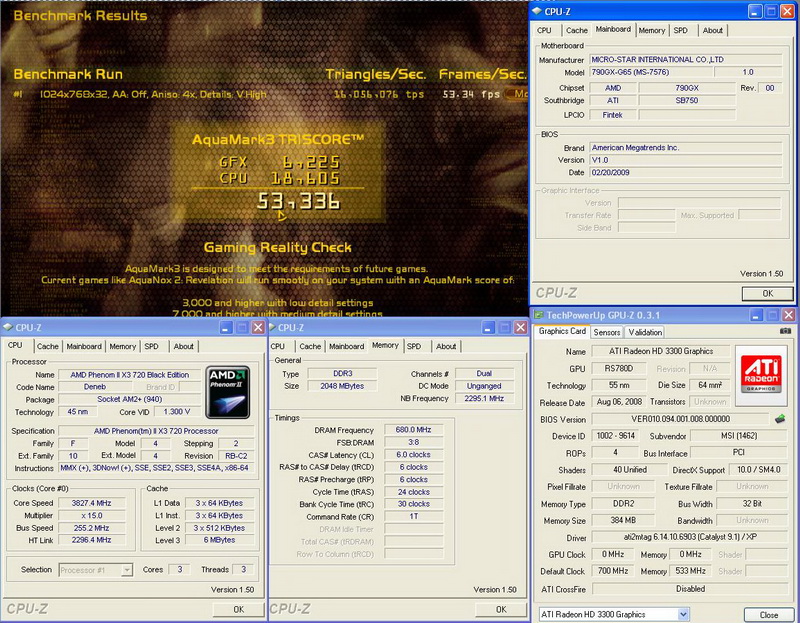This screenshot has width=800, height=623.
Task: Click the Southbridge SB750 value
Action: [687, 100]
